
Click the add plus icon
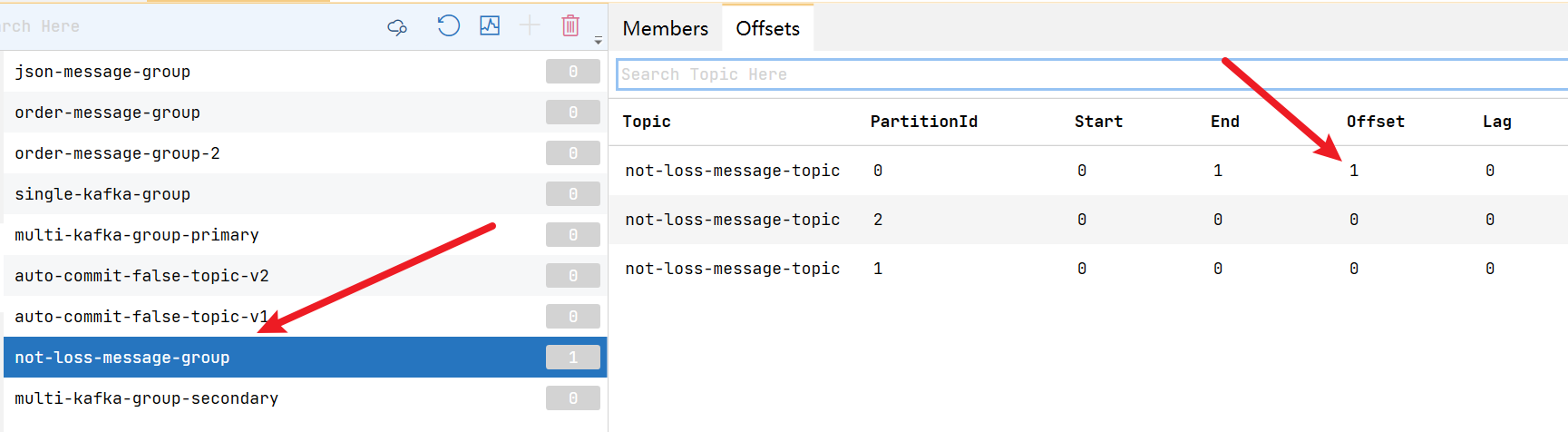[x=530, y=25]
